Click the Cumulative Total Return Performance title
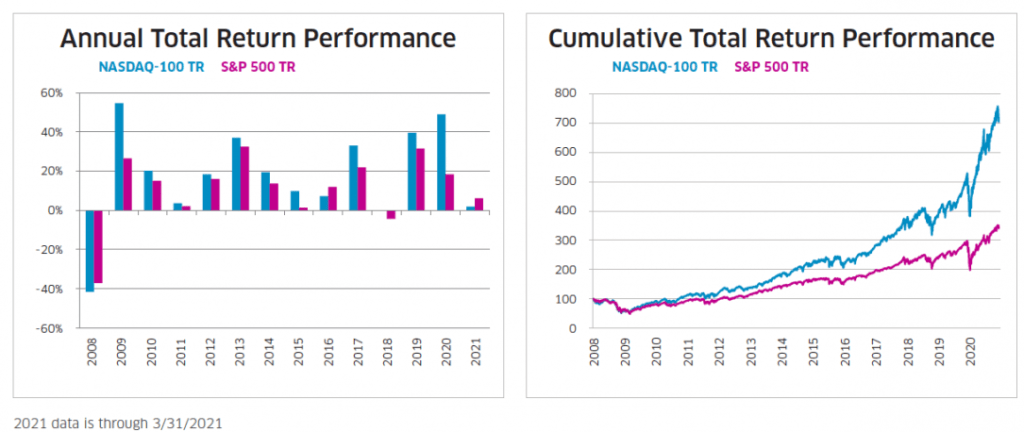The width and height of the screenshot is (1024, 432). coord(771,39)
